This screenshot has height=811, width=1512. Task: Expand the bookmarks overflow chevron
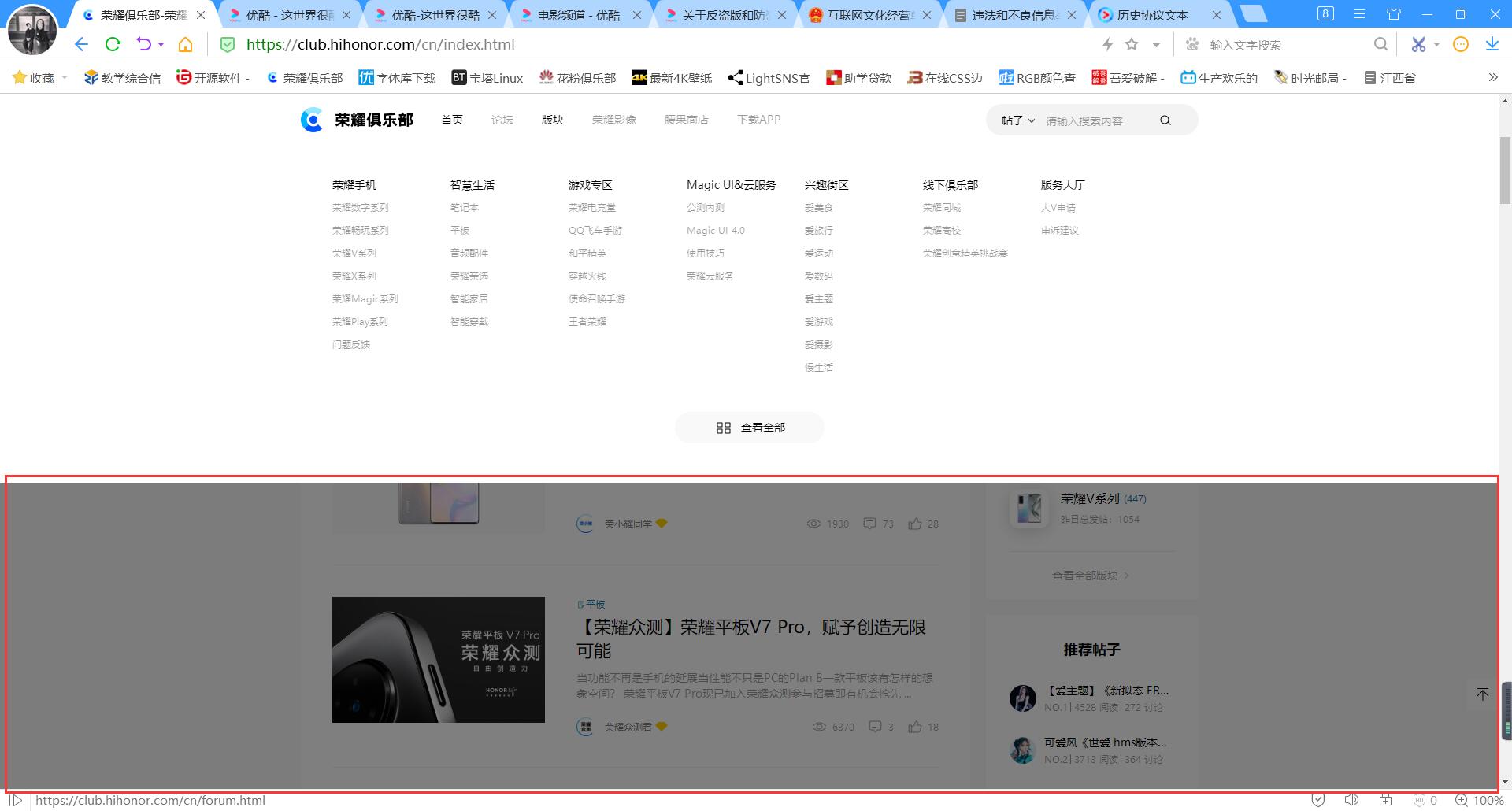pos(1492,77)
